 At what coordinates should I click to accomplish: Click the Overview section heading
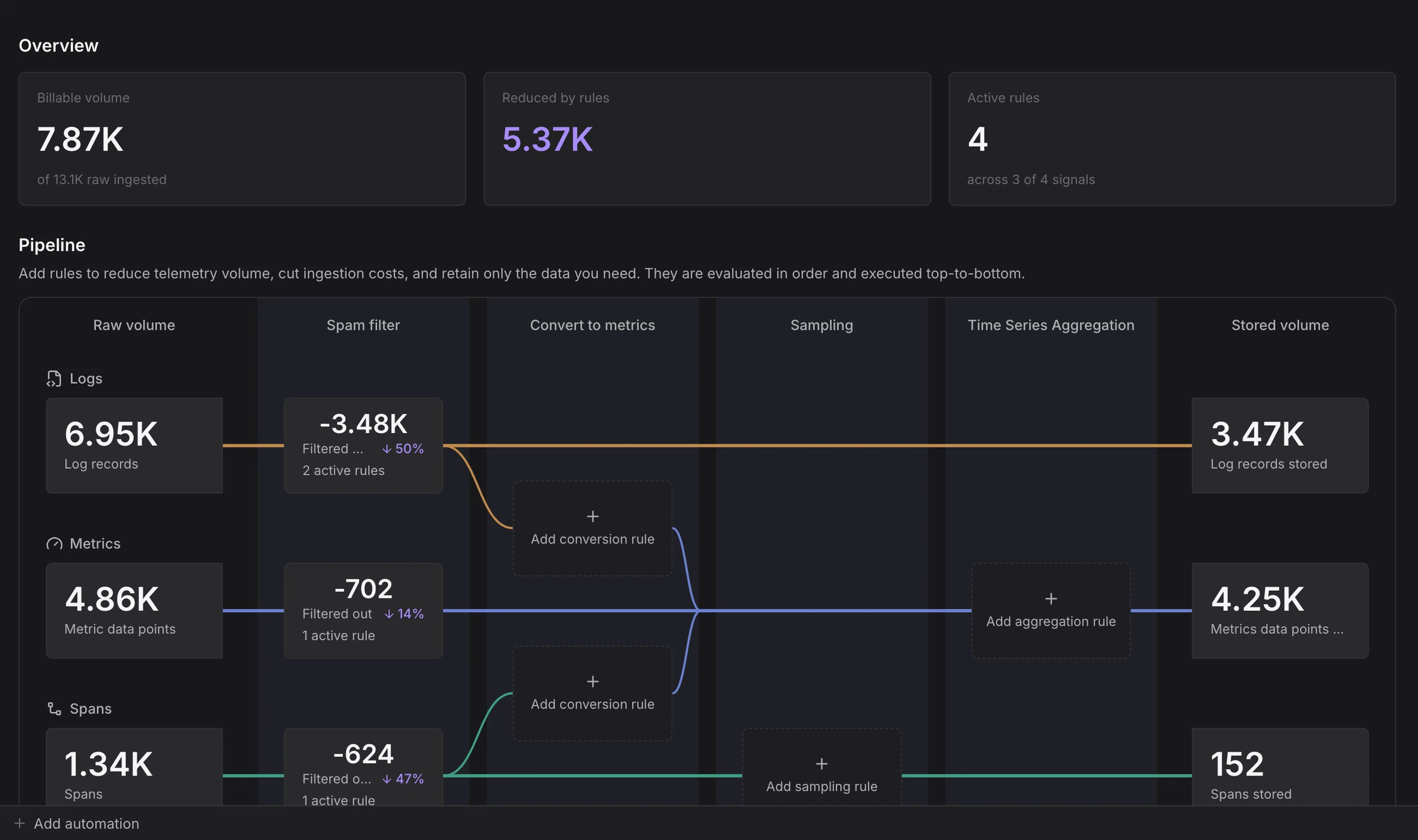click(x=58, y=45)
